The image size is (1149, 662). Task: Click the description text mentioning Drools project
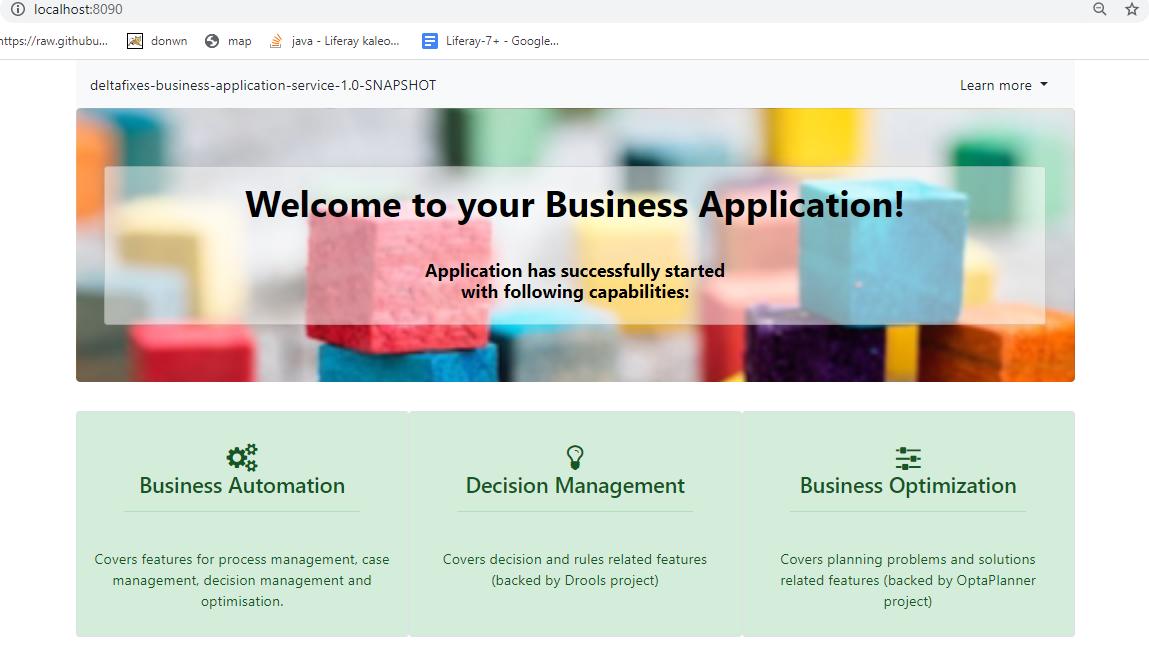[575, 570]
